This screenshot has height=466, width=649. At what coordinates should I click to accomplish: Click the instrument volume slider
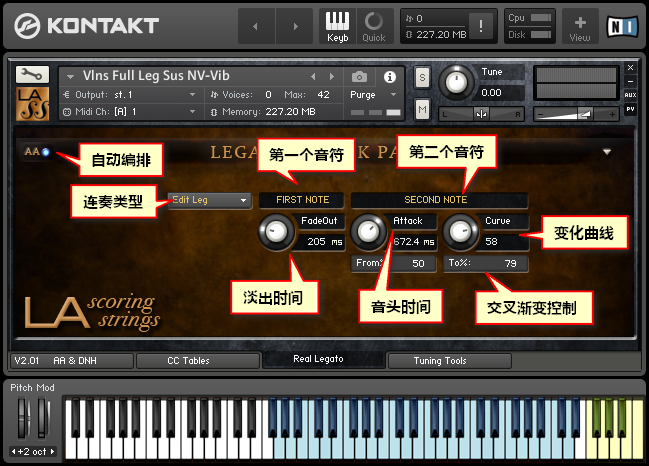[576, 114]
